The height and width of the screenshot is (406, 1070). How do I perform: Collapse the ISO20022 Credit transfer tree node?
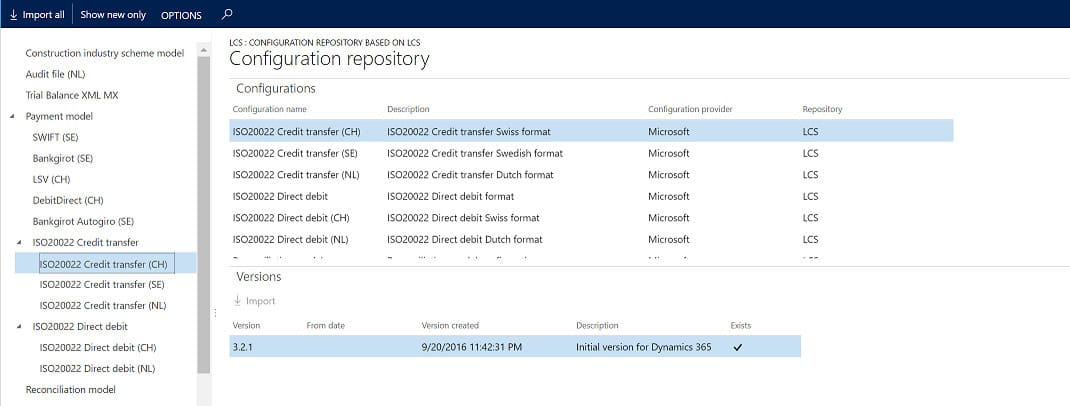[x=19, y=243]
